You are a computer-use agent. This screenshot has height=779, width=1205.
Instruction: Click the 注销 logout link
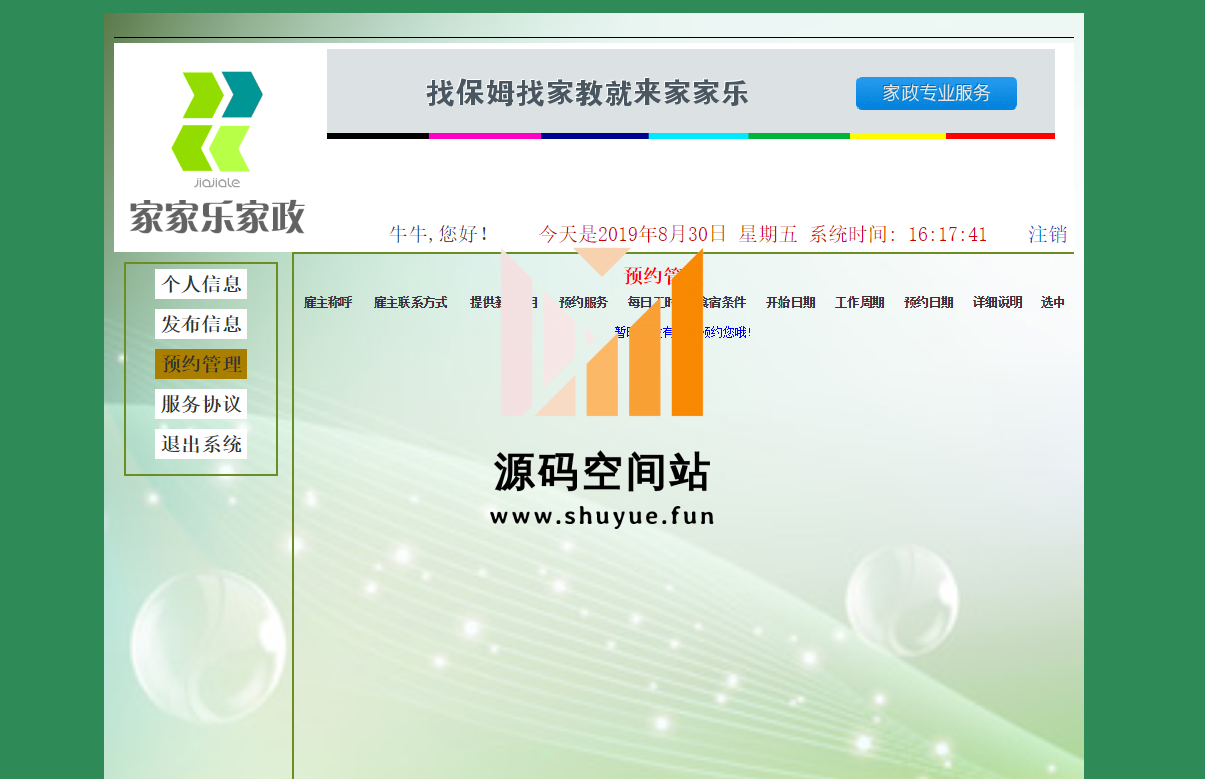click(1047, 234)
